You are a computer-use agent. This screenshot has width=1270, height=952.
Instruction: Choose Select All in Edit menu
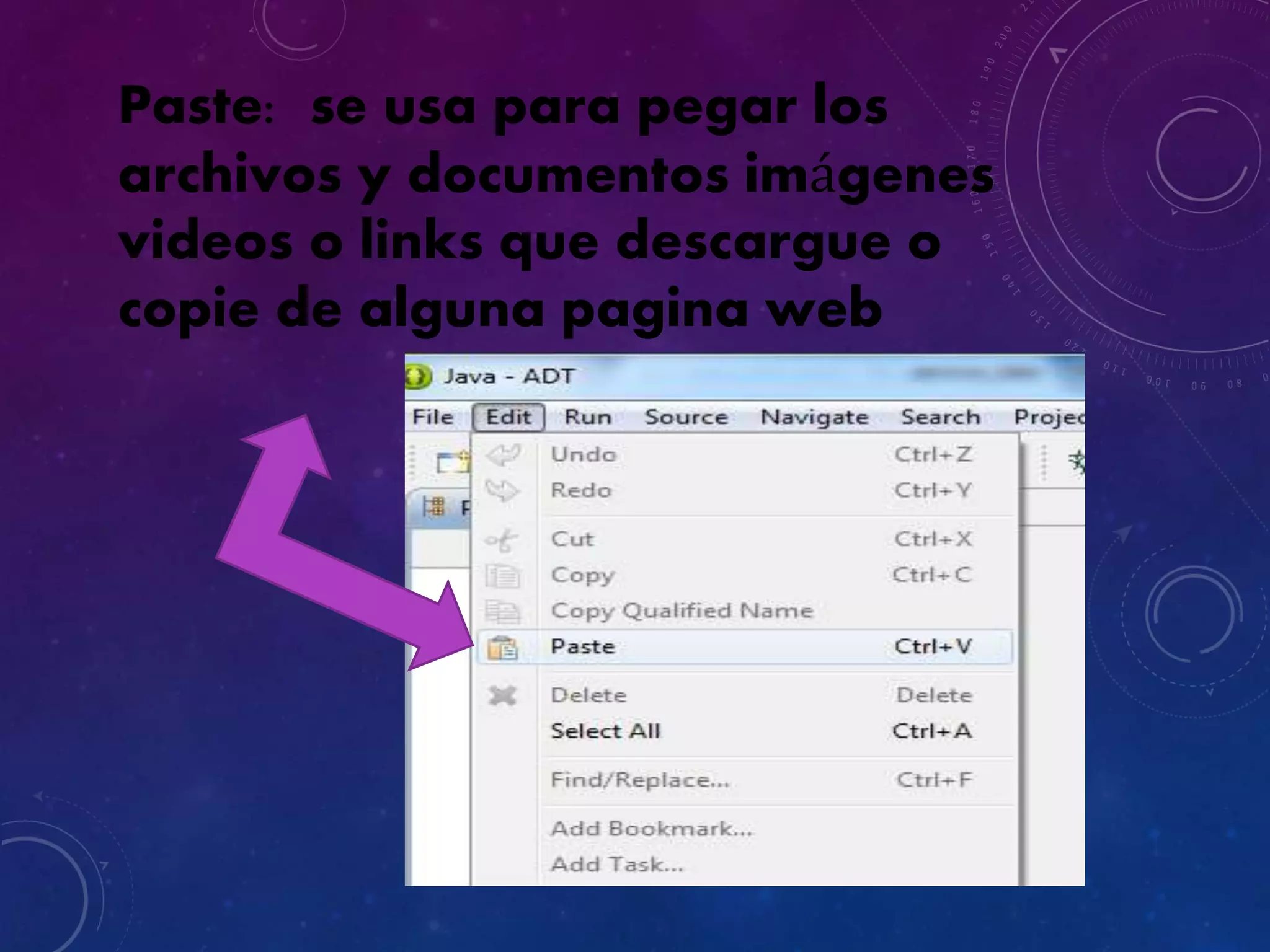coord(745,731)
